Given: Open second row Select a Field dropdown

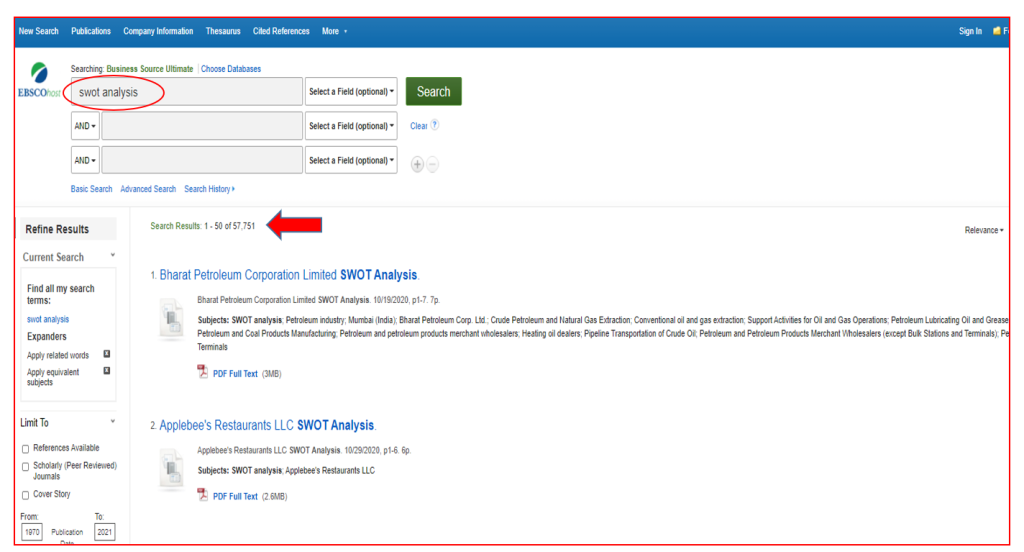Looking at the screenshot, I should coord(351,126).
